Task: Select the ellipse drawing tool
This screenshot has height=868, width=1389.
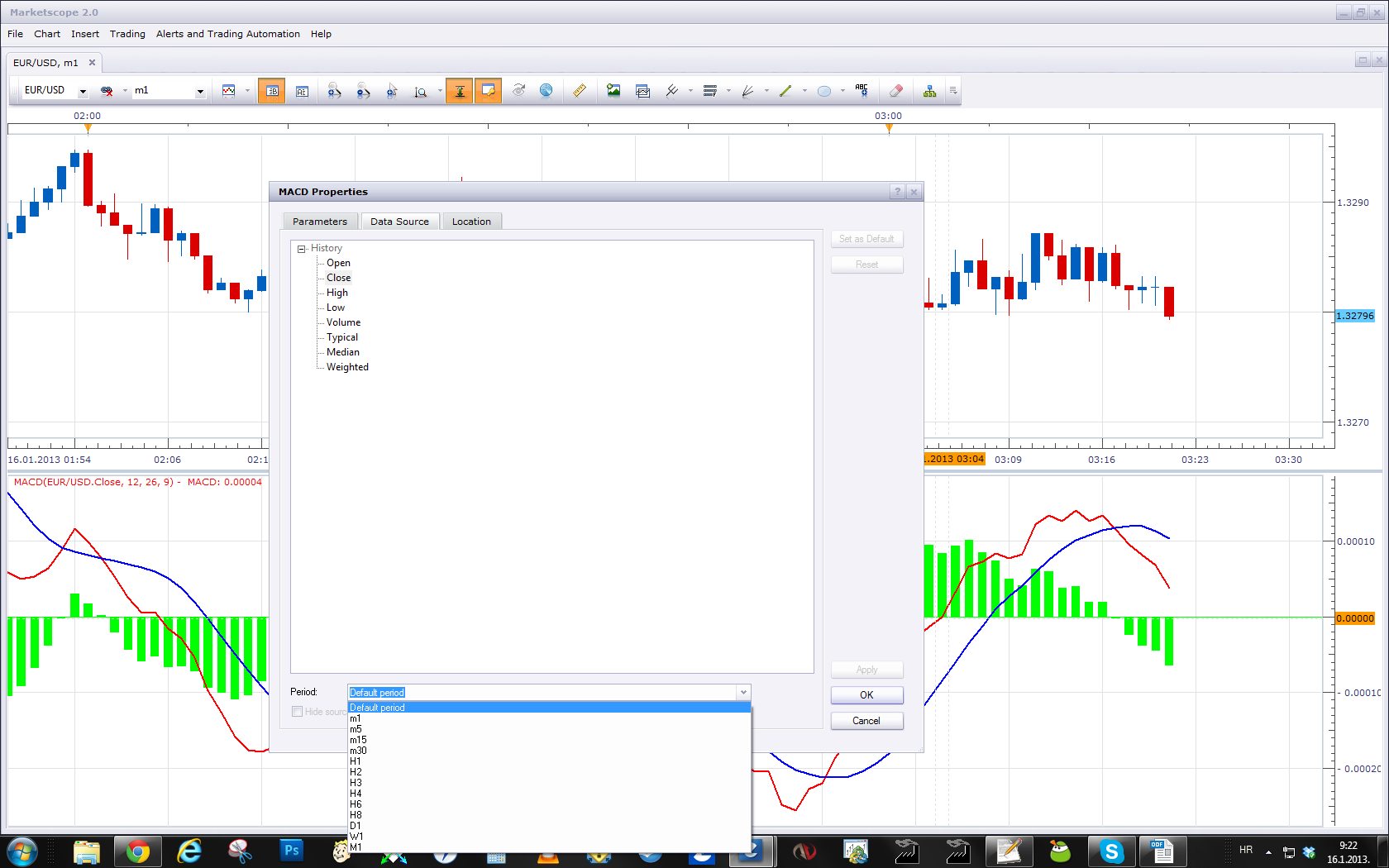Action: (x=824, y=91)
